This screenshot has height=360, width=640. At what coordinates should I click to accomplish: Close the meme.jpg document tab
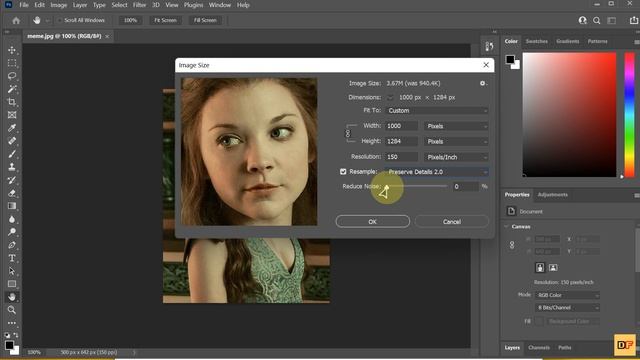tap(107, 36)
